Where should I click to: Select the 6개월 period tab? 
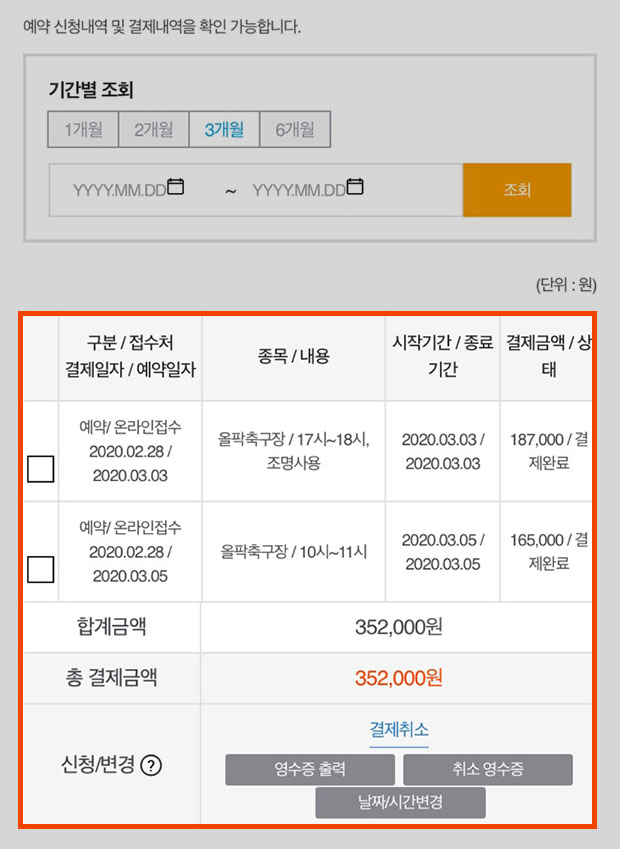[x=295, y=129]
